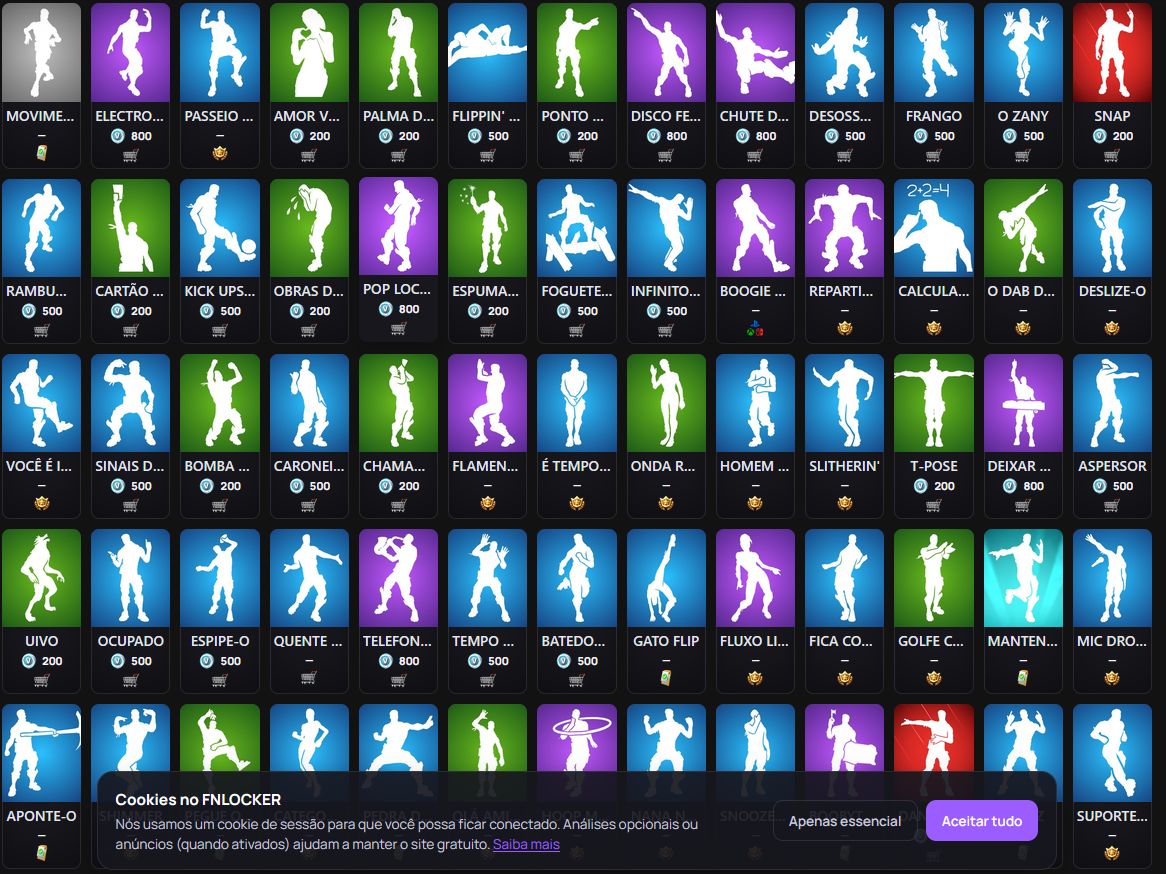Select the Mic Dro... emote icon

(x=1112, y=578)
